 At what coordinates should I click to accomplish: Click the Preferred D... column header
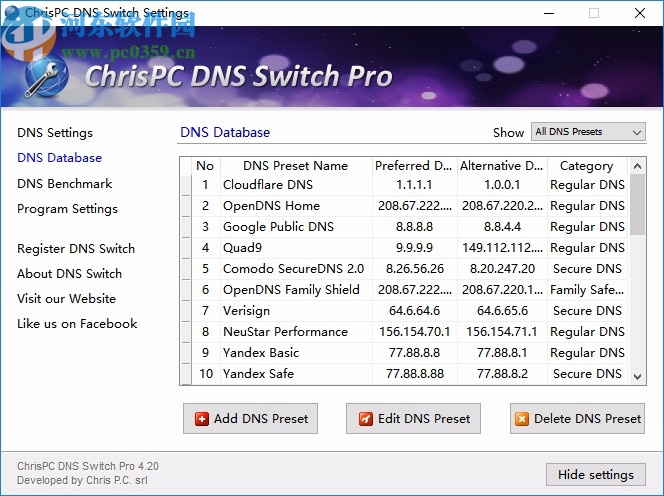(x=414, y=166)
